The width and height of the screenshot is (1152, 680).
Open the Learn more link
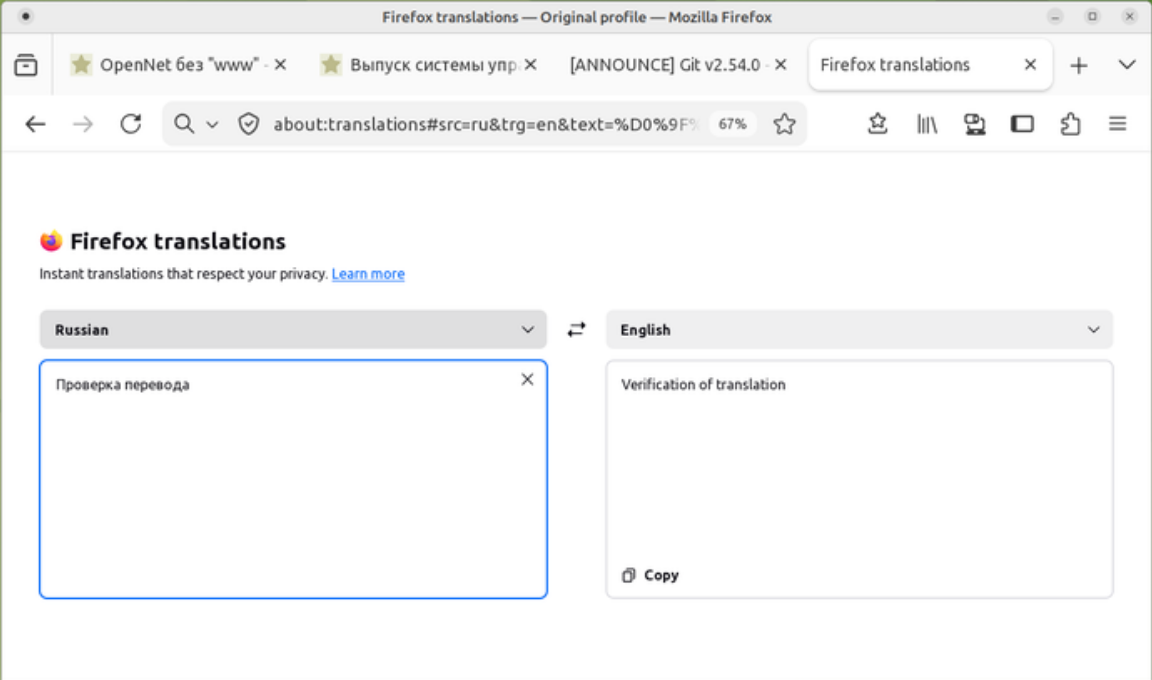(368, 273)
